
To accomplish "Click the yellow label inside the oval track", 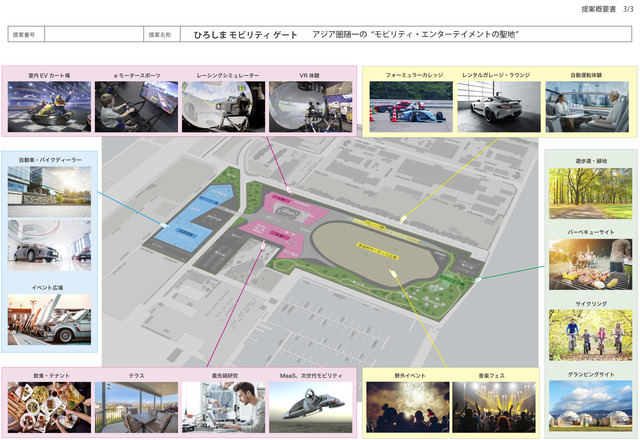I will pos(377,252).
